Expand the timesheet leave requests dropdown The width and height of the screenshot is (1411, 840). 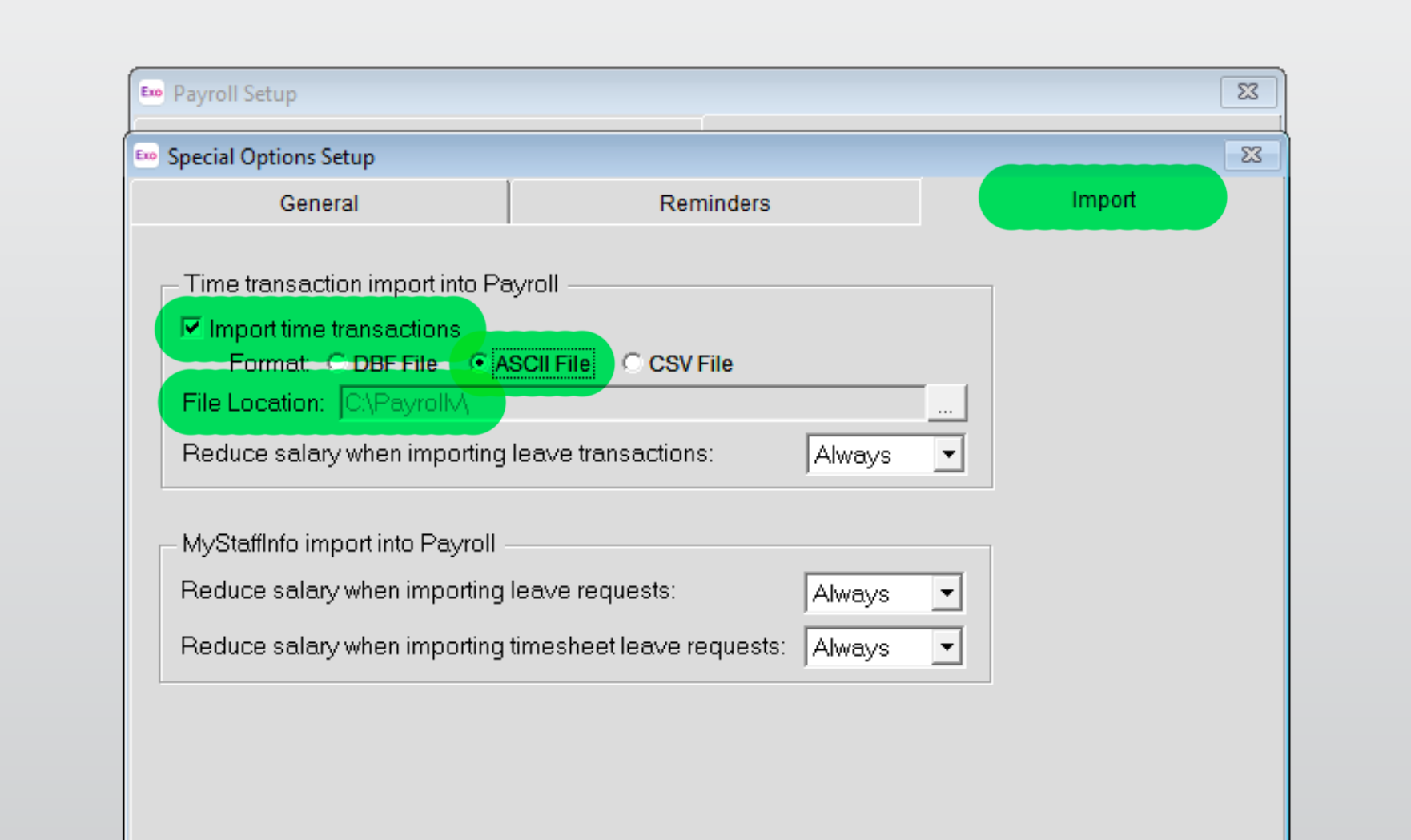tap(946, 647)
